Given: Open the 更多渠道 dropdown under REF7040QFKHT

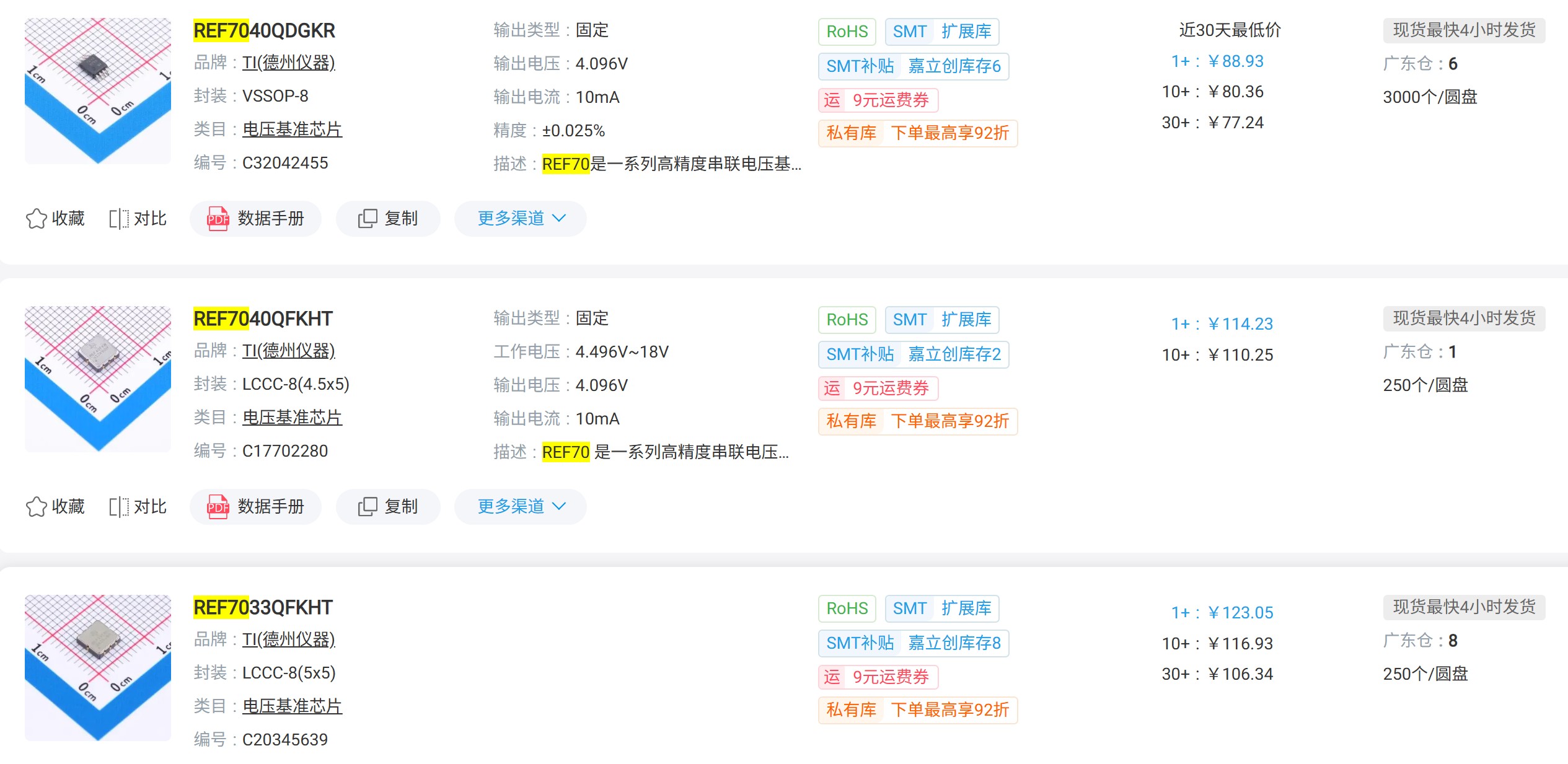Looking at the screenshot, I should (519, 506).
